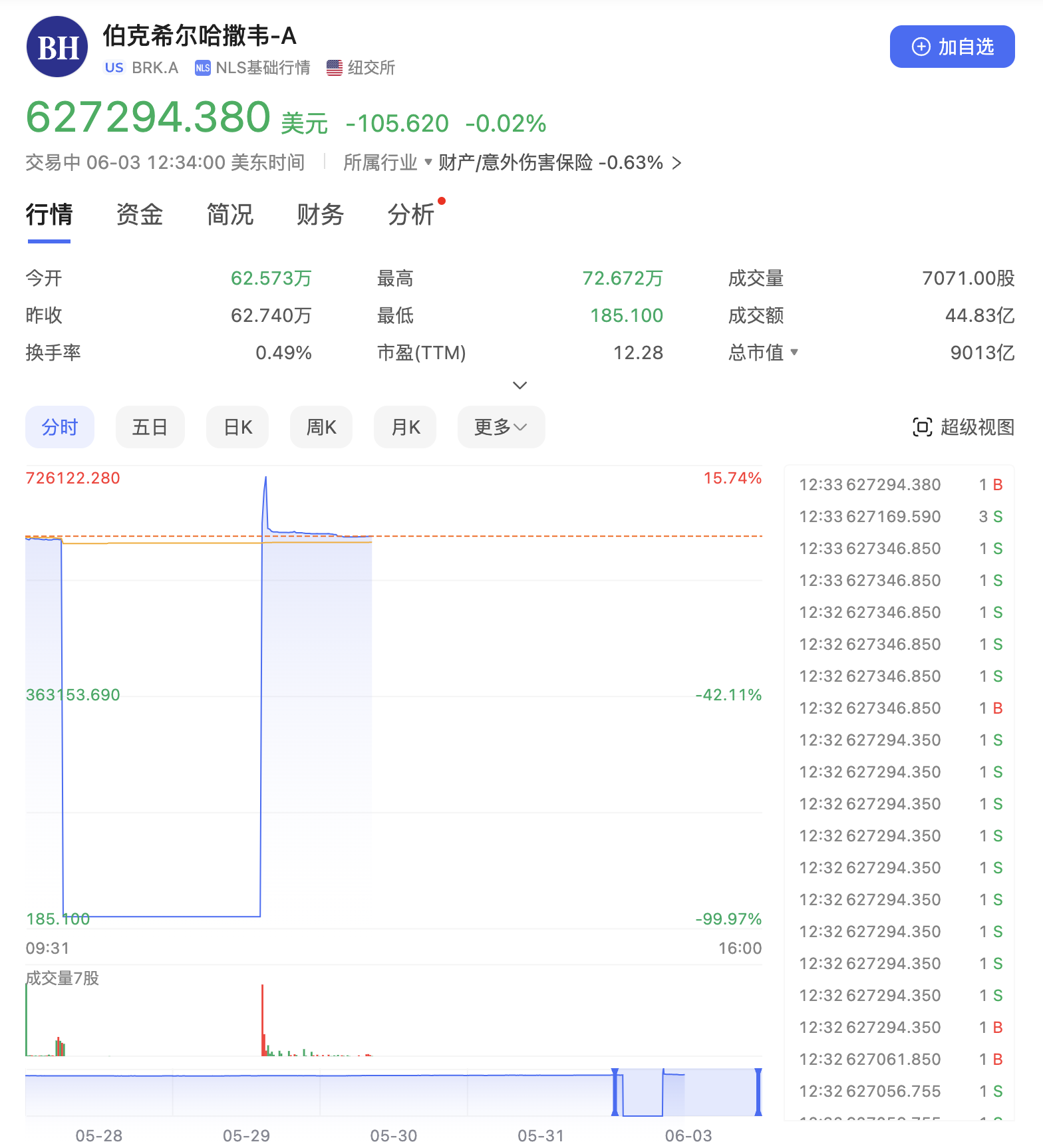Click the arrow after industry -0.63%
Screen dimensions: 1043x1148
[x=676, y=163]
